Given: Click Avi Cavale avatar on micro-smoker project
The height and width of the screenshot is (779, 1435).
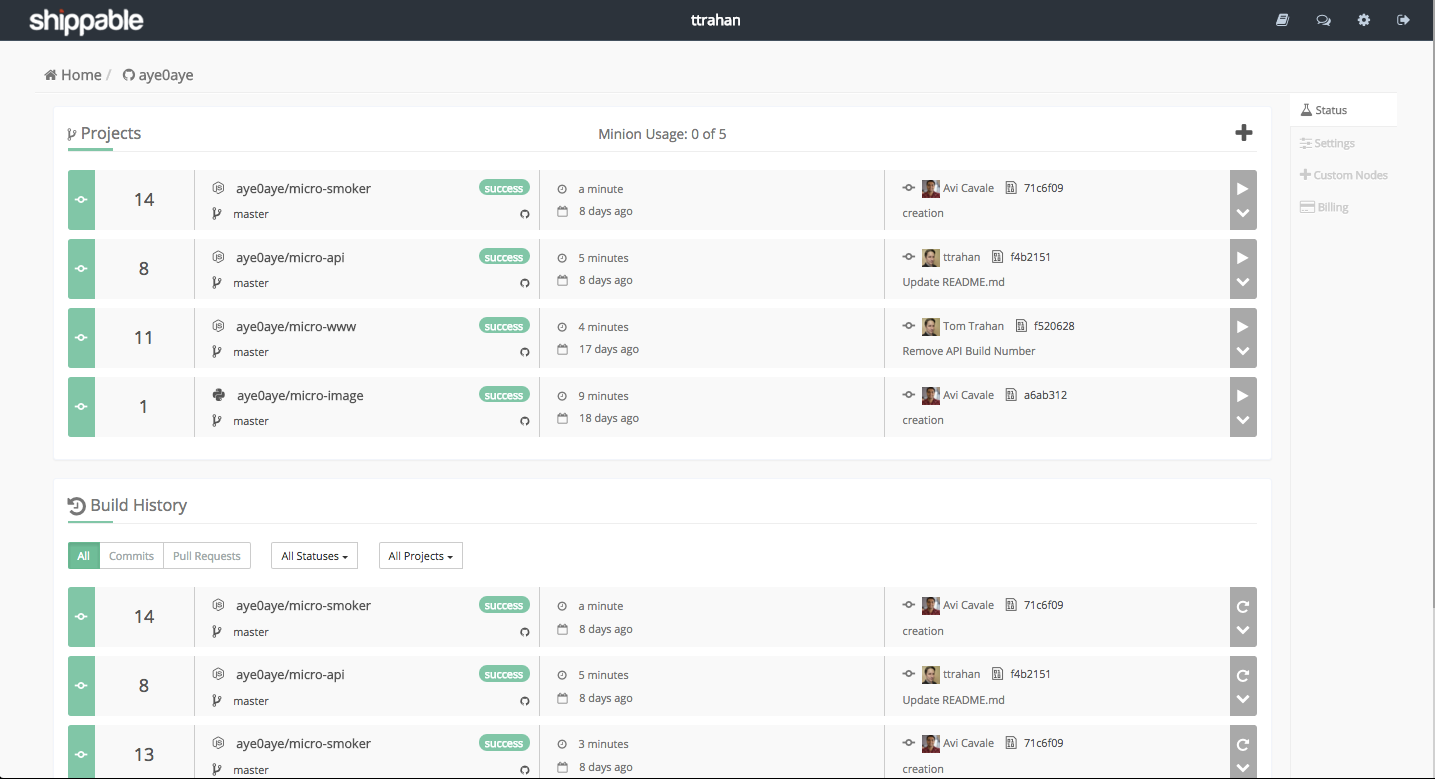Looking at the screenshot, I should pos(930,188).
